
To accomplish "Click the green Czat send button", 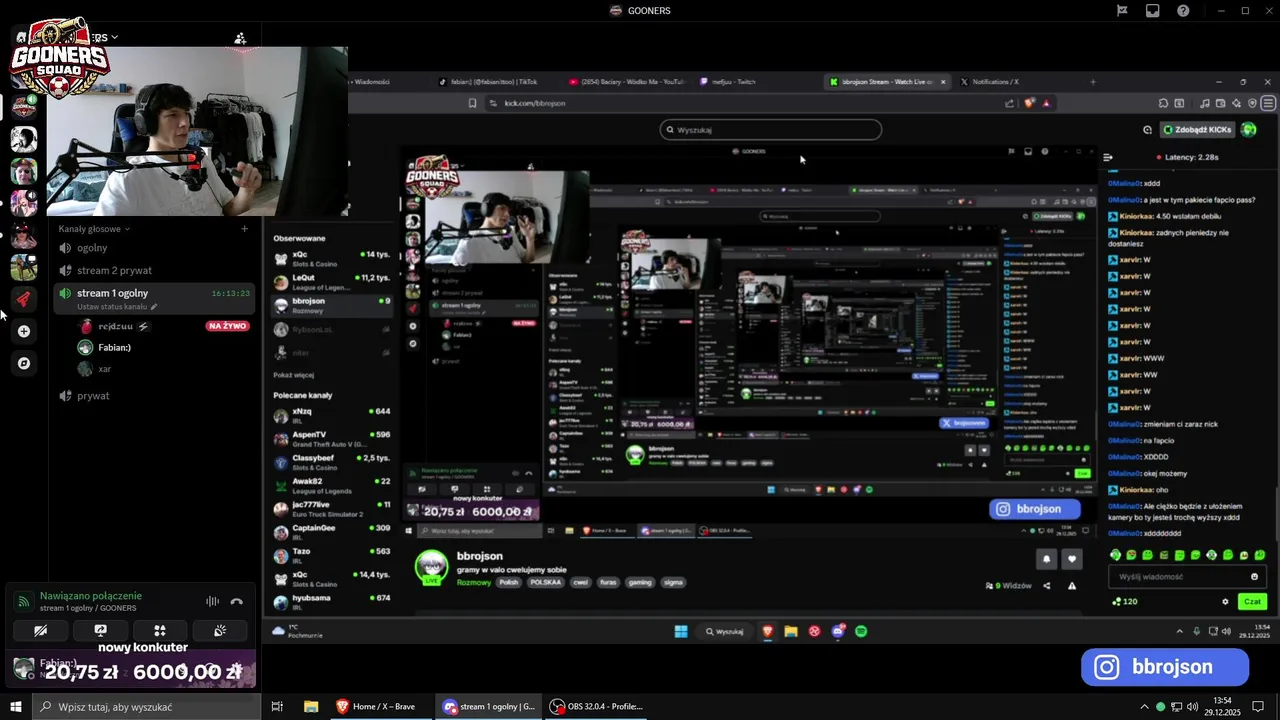I will click(x=1252, y=602).
